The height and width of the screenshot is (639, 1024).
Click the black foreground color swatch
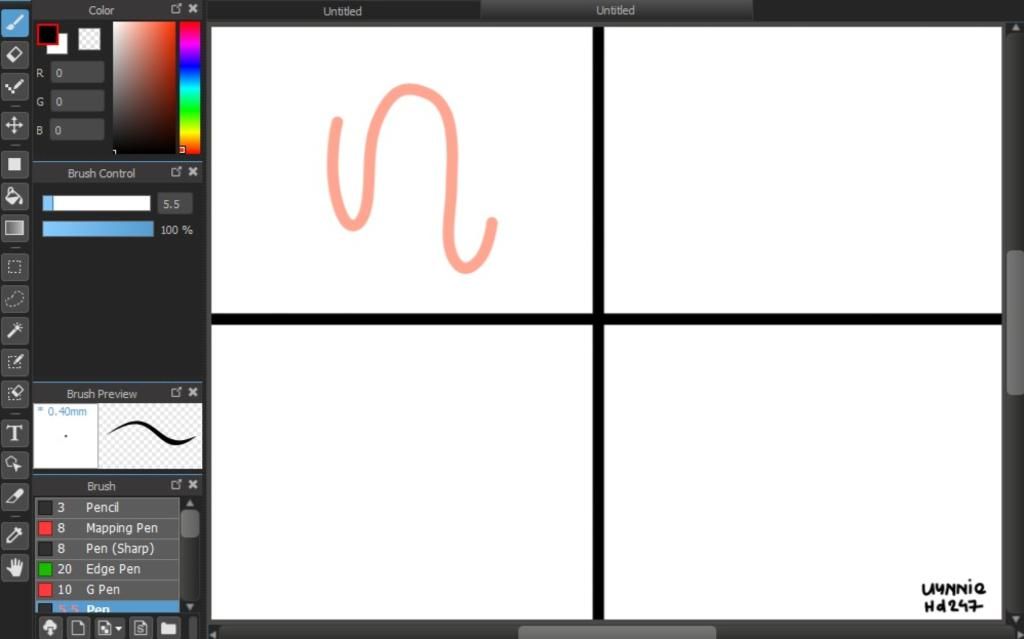pos(47,34)
